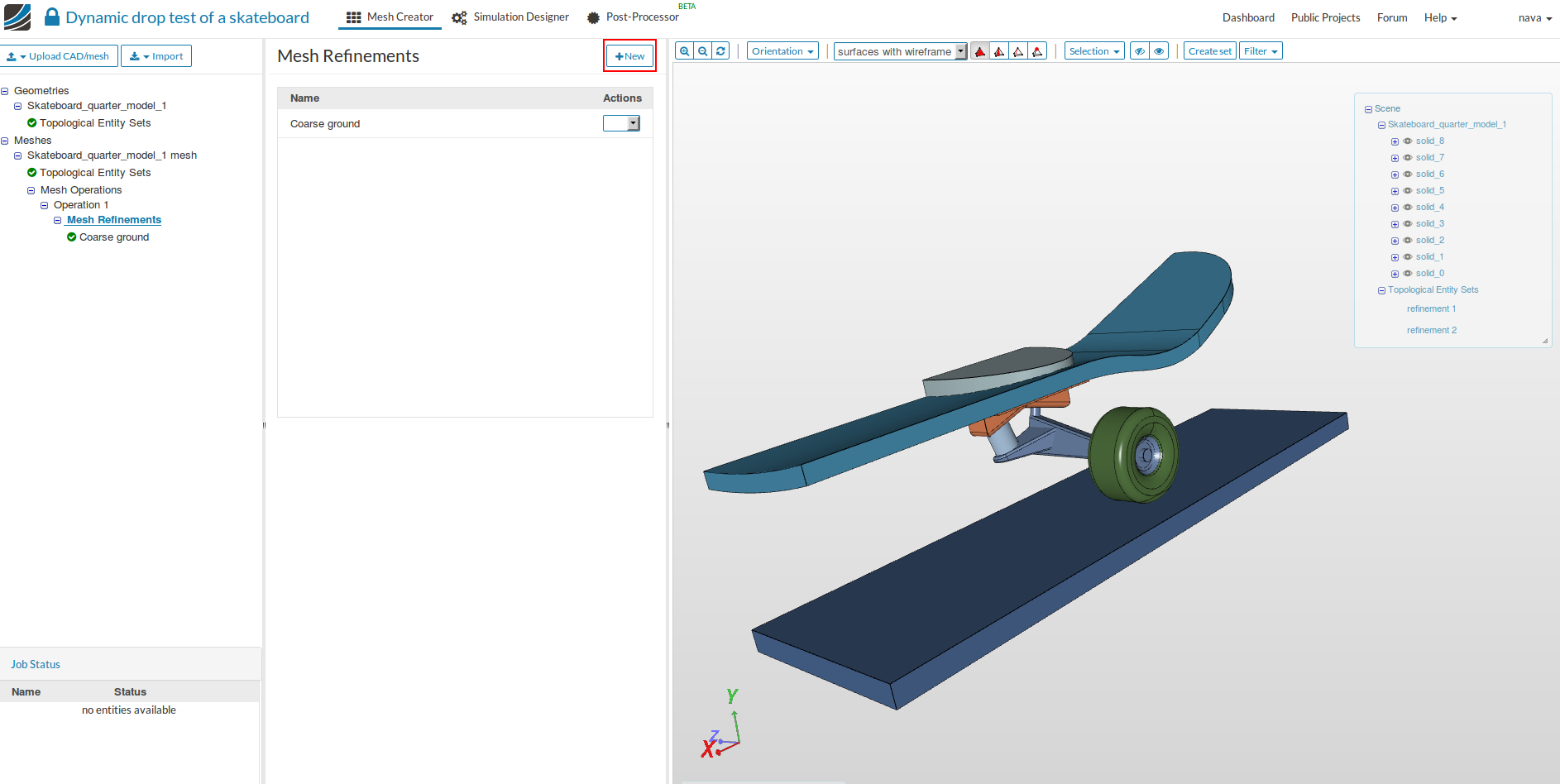Screen dimensions: 1560x784
Task: Reset the 3D view with refresh icon
Action: pos(720,51)
